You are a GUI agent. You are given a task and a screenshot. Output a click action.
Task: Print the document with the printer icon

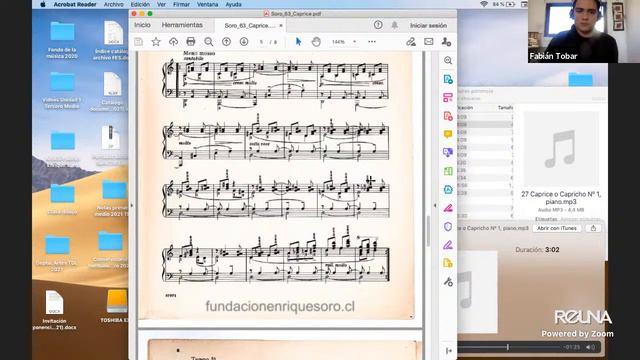[191, 42]
